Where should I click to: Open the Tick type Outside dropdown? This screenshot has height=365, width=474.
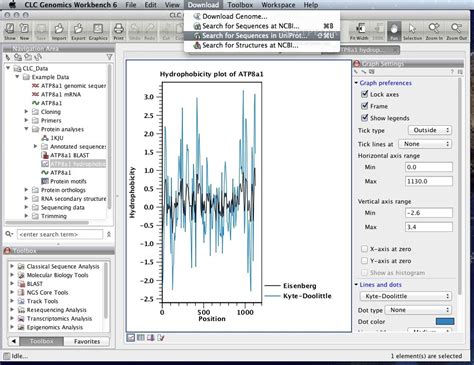(x=430, y=130)
